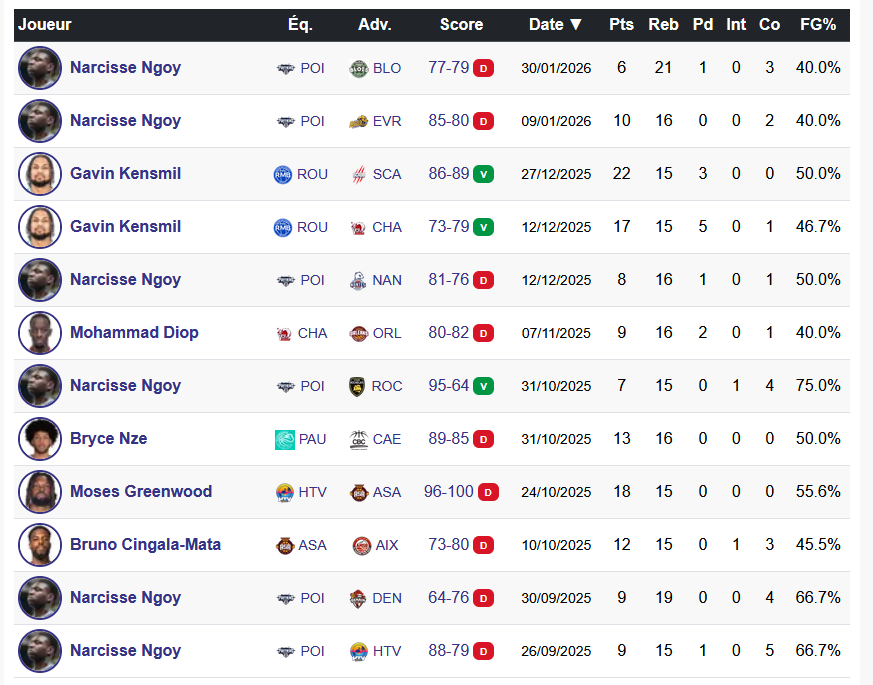
Task: Click the DEN opponent team logo icon
Action: pos(359,598)
